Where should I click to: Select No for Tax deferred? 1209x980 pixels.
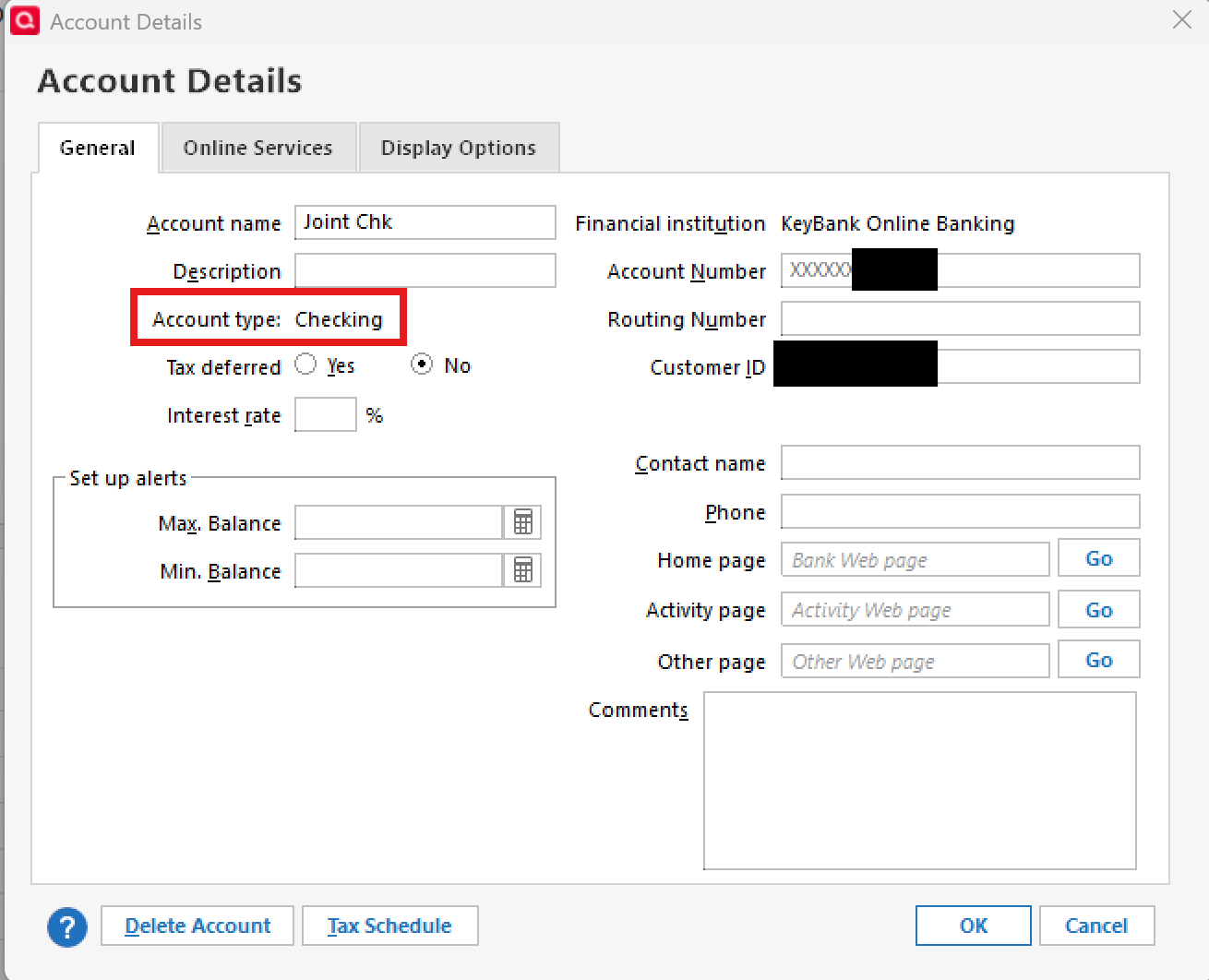[422, 365]
